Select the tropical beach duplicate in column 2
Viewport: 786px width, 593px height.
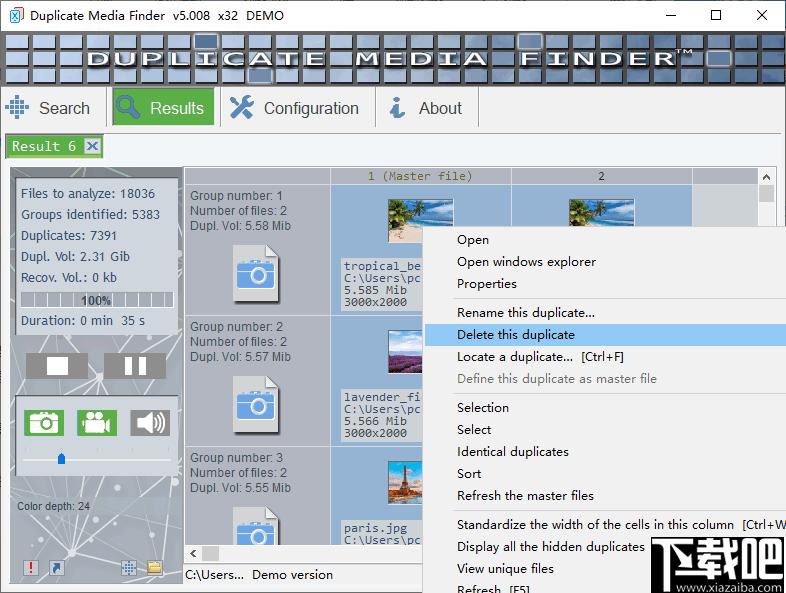click(x=601, y=213)
